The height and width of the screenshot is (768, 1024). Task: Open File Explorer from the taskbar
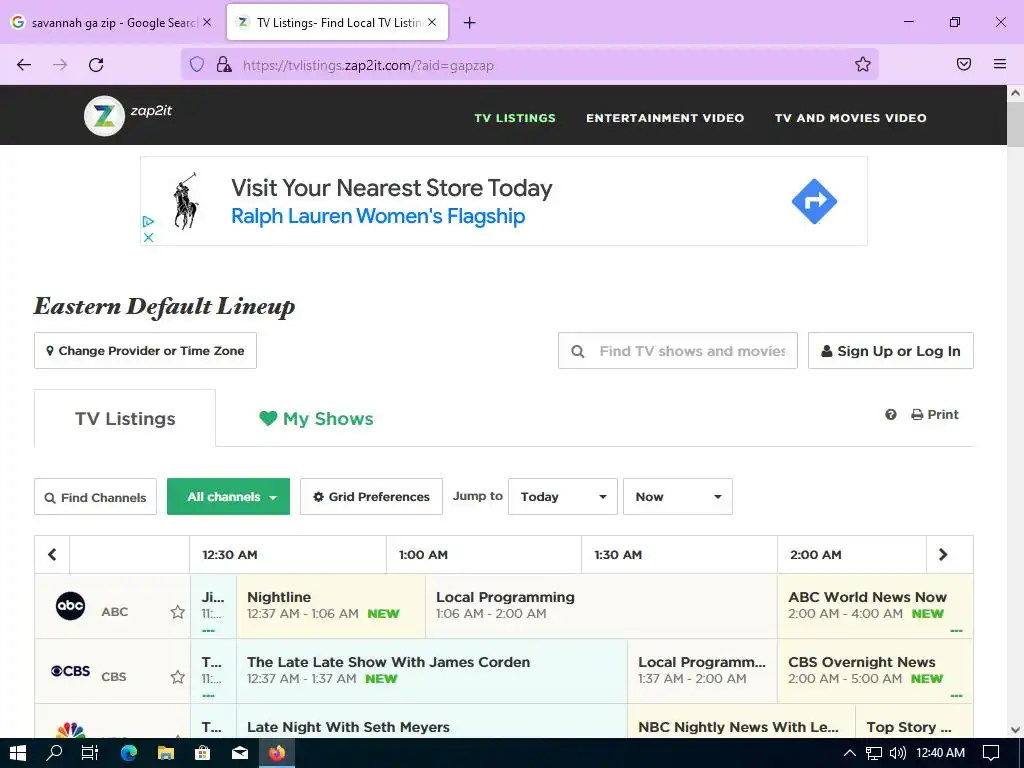pos(166,753)
